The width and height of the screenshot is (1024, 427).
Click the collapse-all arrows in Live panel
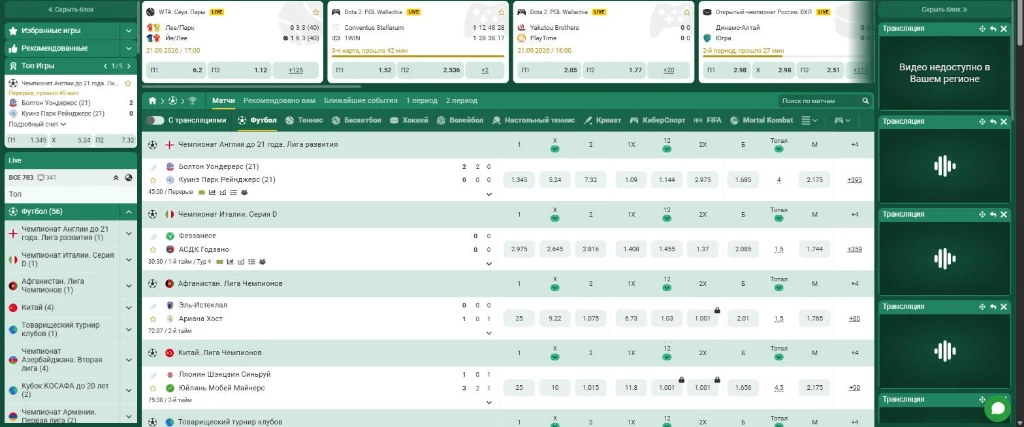[116, 178]
